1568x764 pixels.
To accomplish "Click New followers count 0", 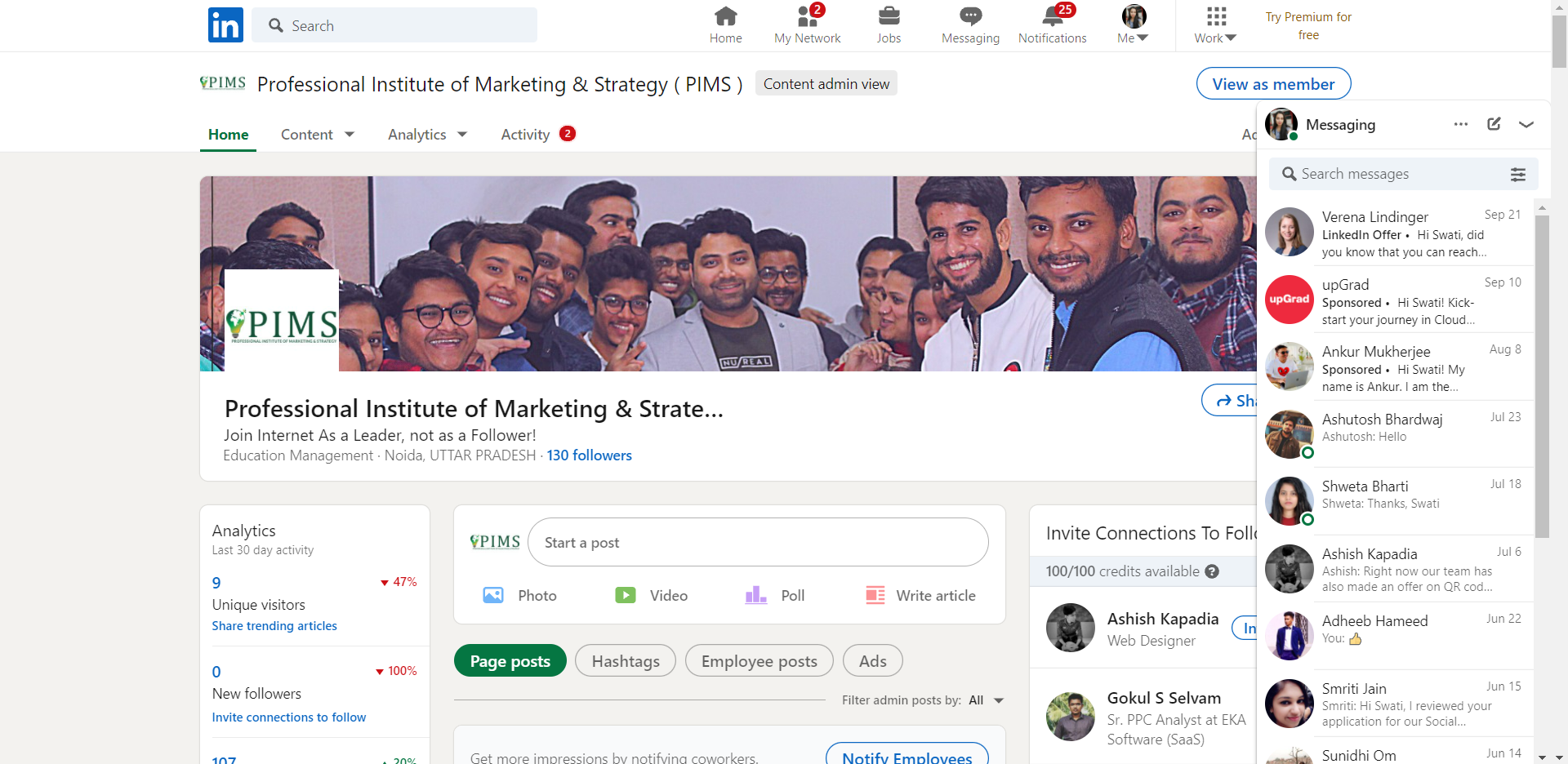I will pos(216,672).
